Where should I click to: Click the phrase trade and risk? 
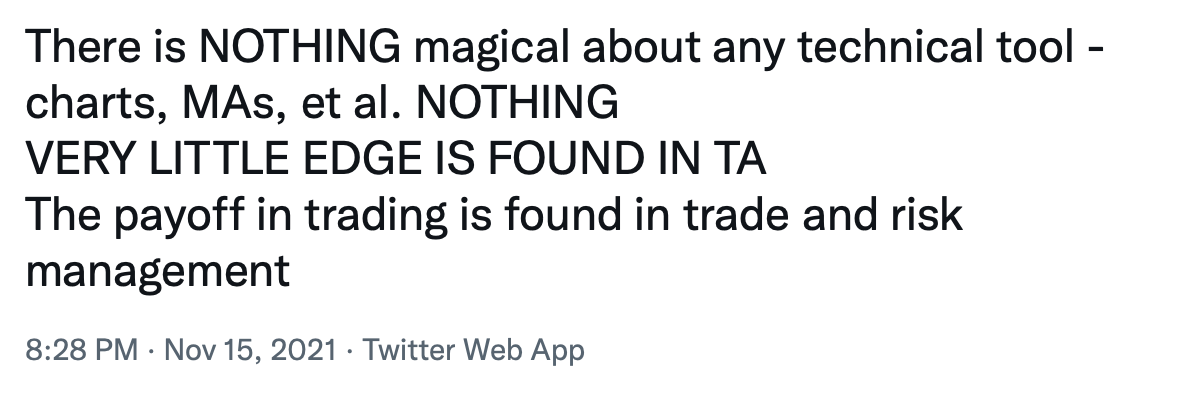tap(822, 215)
